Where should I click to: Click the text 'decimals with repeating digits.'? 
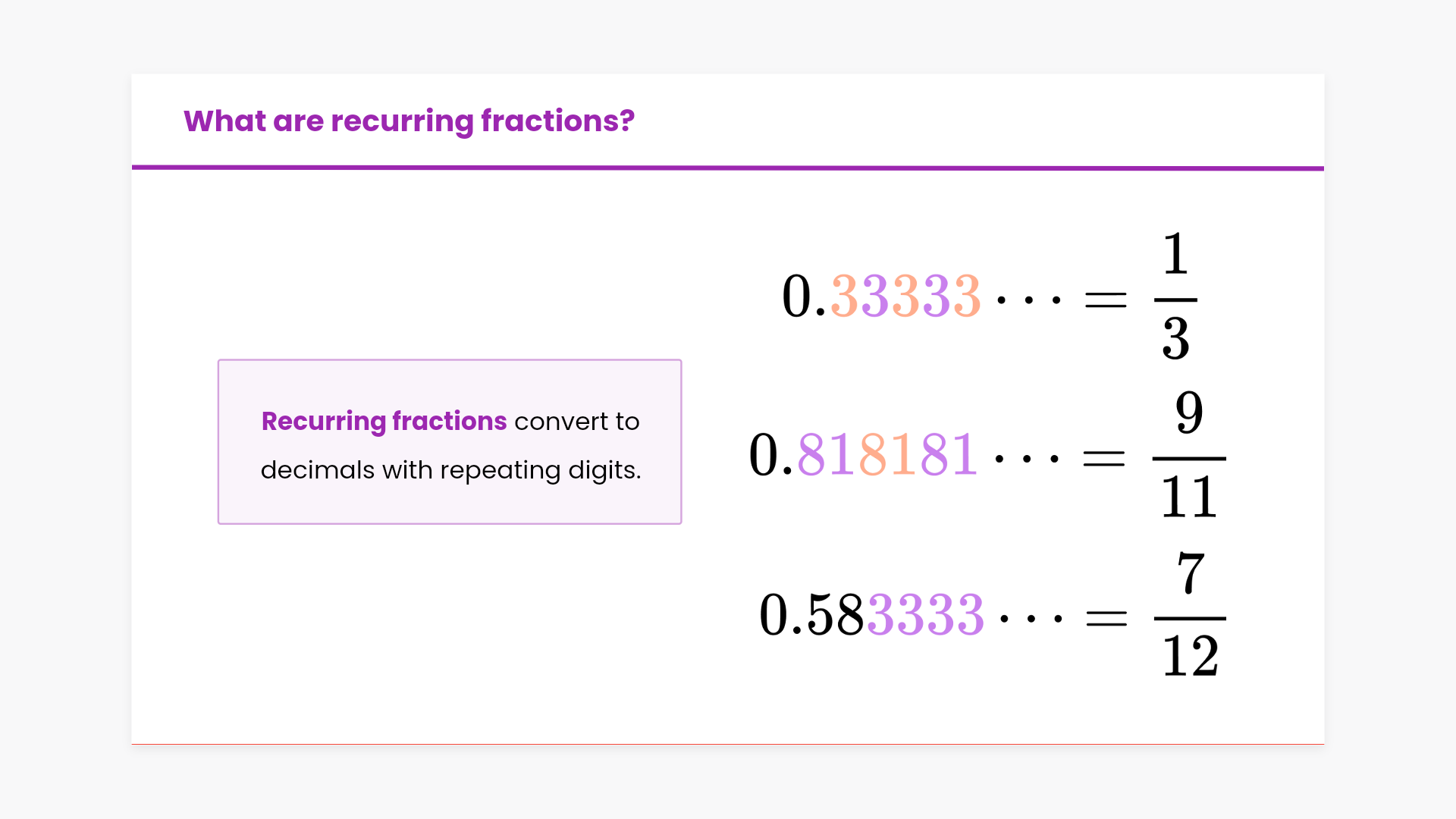pos(450,470)
